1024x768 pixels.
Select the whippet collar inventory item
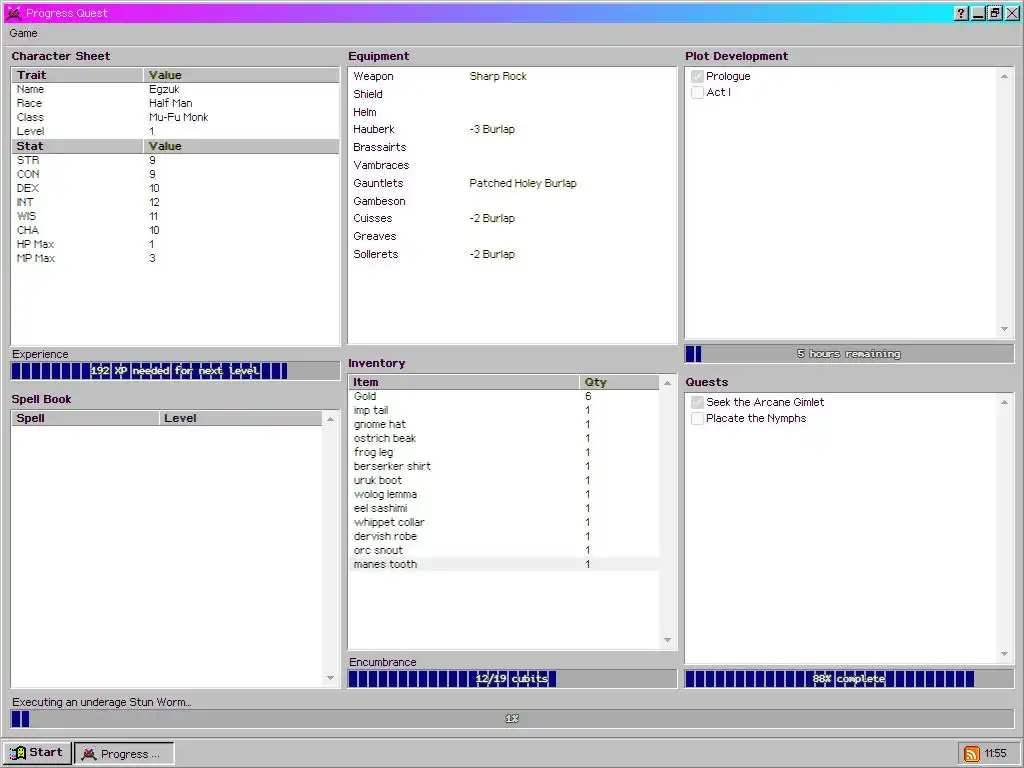tap(504, 522)
